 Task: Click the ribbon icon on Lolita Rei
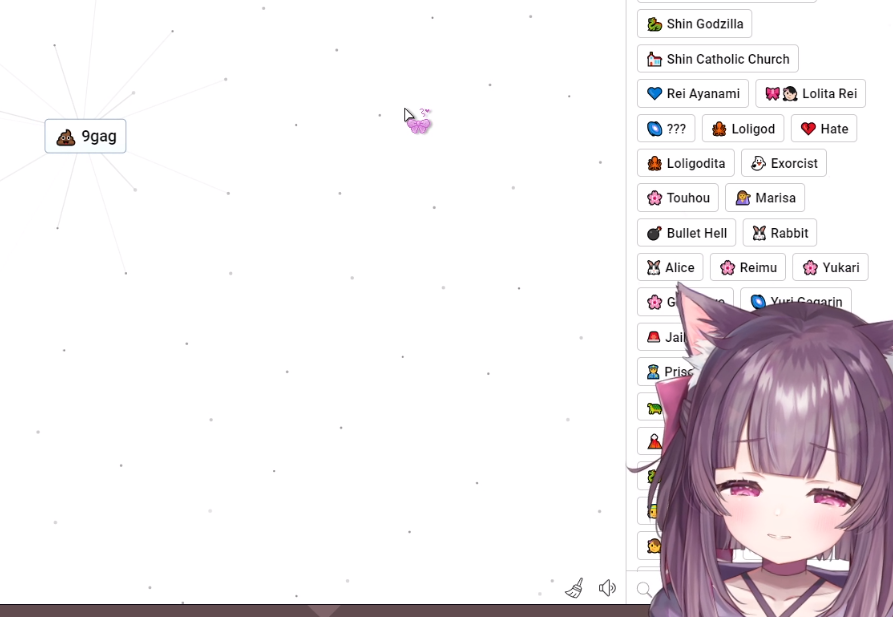(772, 93)
